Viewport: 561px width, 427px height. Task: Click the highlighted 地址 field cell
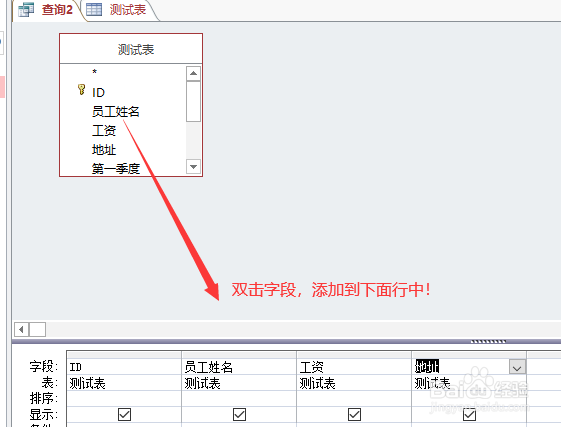[x=461, y=367]
